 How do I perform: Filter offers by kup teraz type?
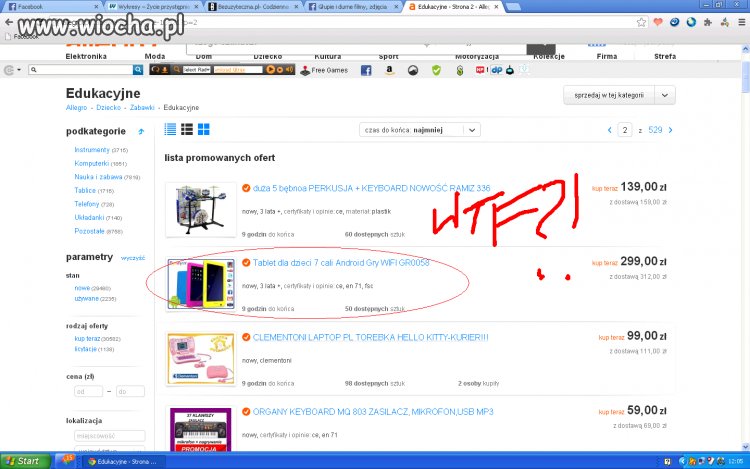coord(87,338)
